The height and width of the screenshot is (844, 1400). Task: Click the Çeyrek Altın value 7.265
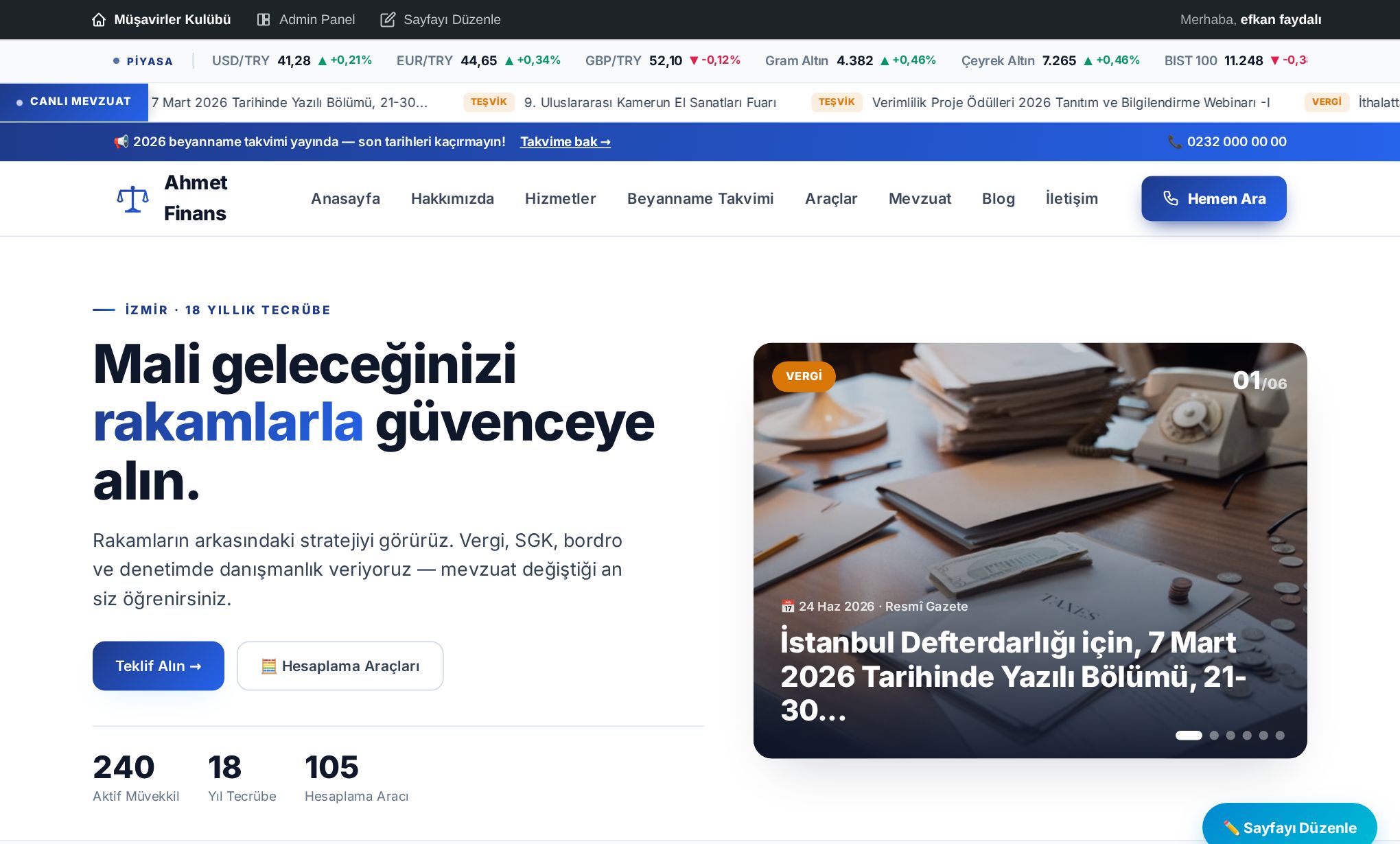1059,61
